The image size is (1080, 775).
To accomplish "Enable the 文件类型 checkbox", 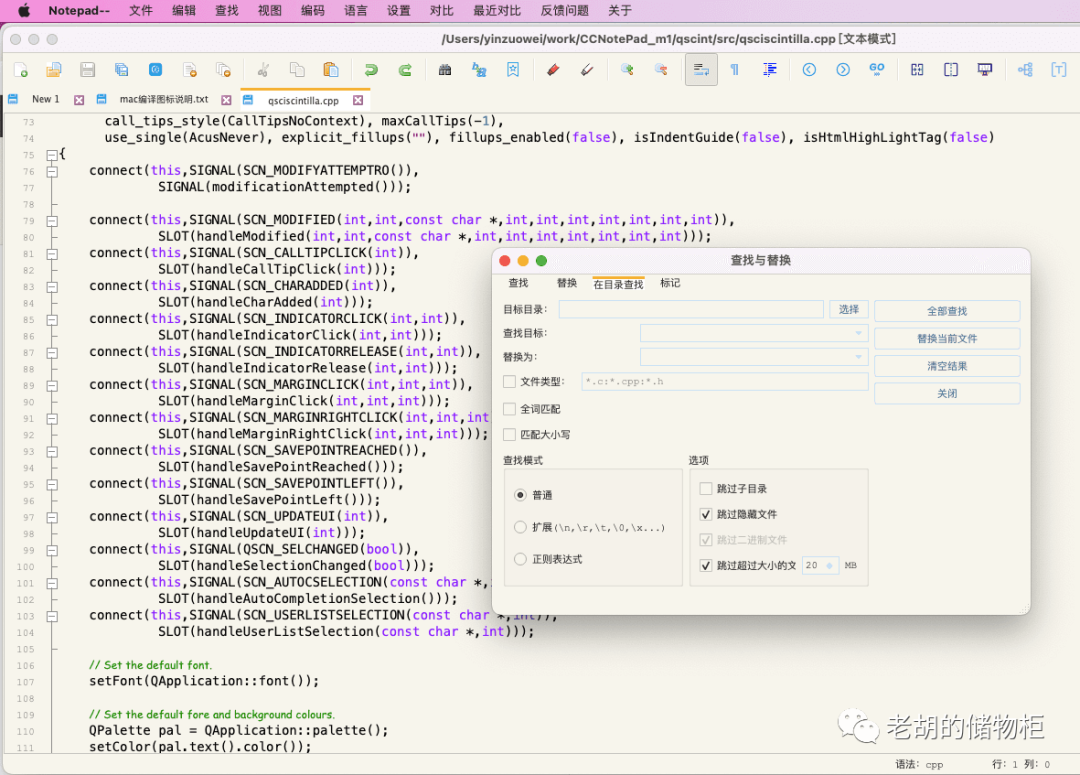I will click(x=510, y=382).
